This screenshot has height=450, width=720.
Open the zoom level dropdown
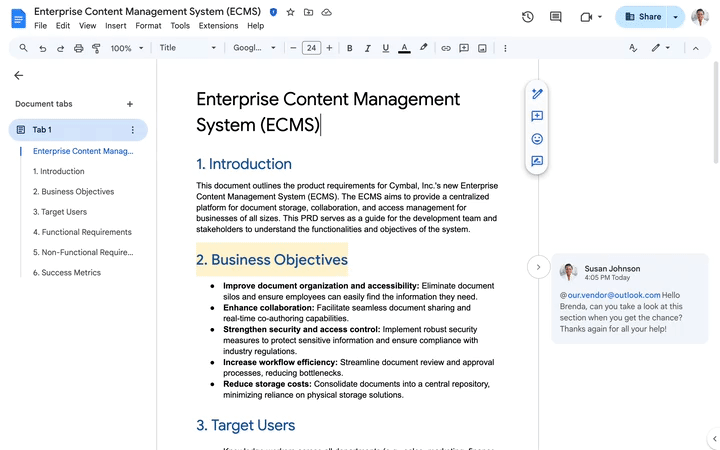click(127, 48)
